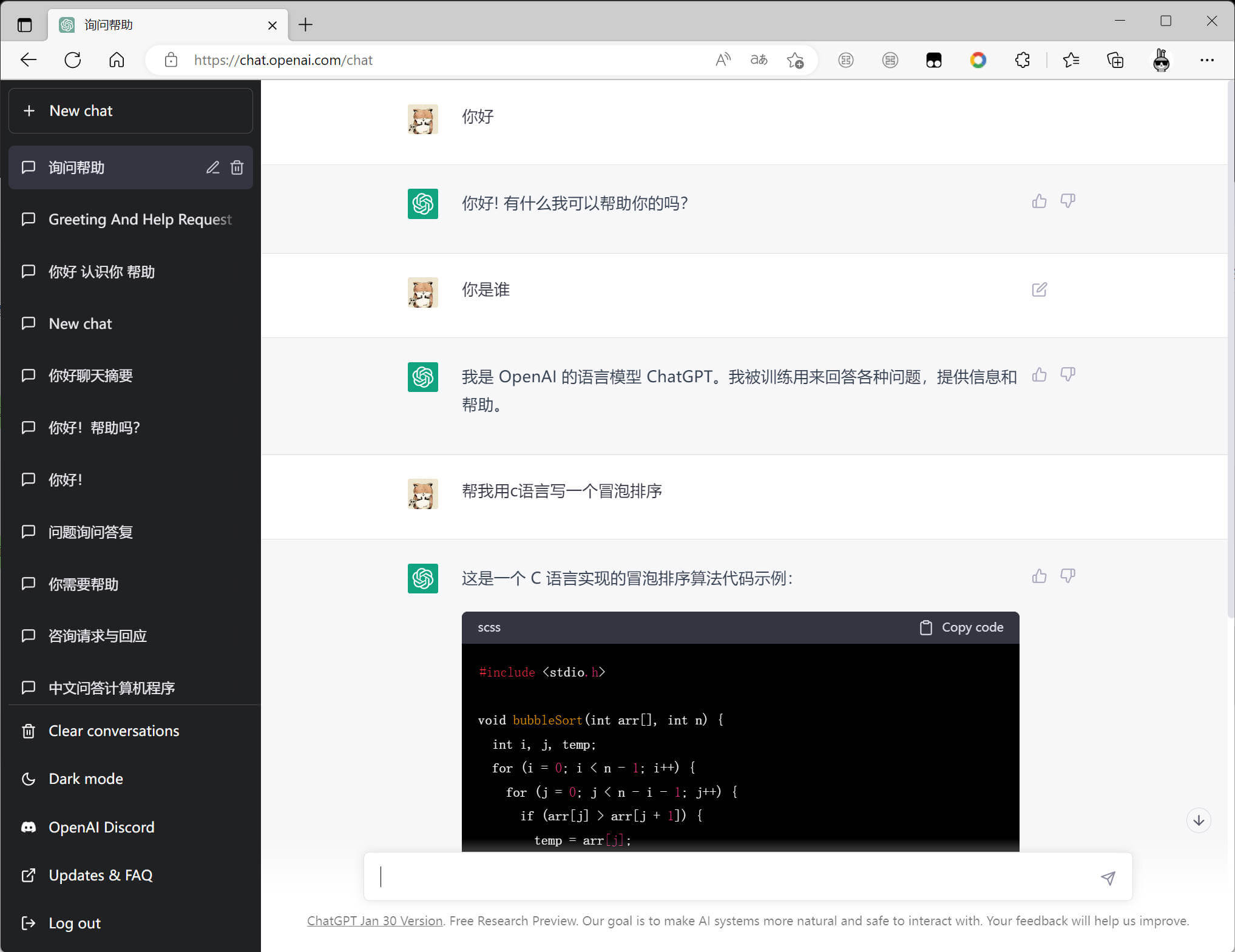The height and width of the screenshot is (952, 1235).
Task: Send message with paper plane icon
Action: [1108, 877]
